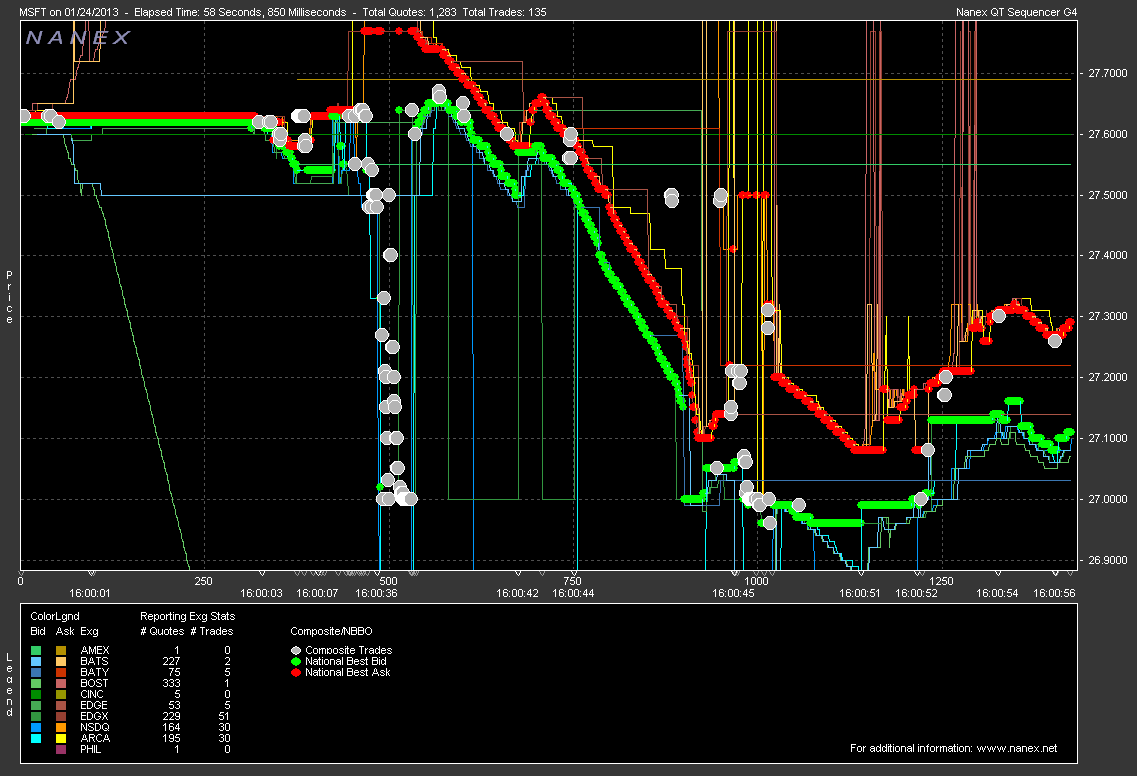Screen dimensions: 1137x776
Task: Select the AMEX bid color swatch
Action: coord(37,651)
